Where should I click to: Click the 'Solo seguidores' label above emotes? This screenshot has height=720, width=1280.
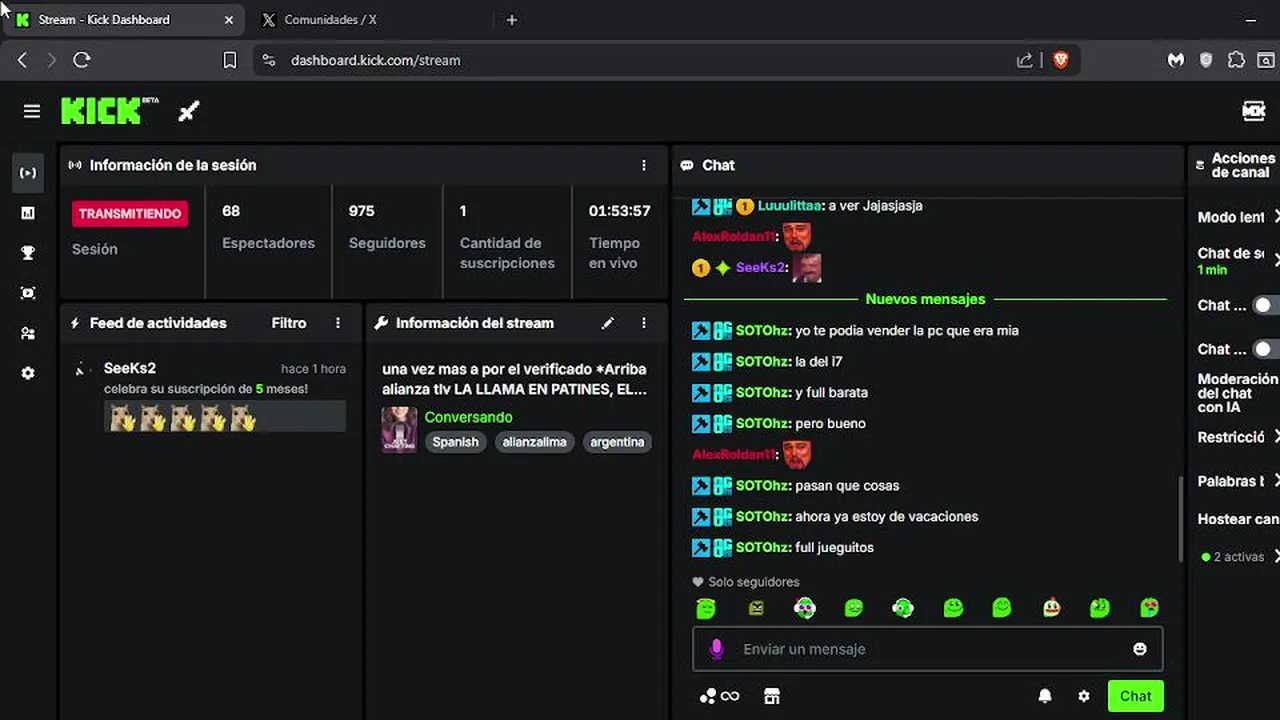point(754,582)
